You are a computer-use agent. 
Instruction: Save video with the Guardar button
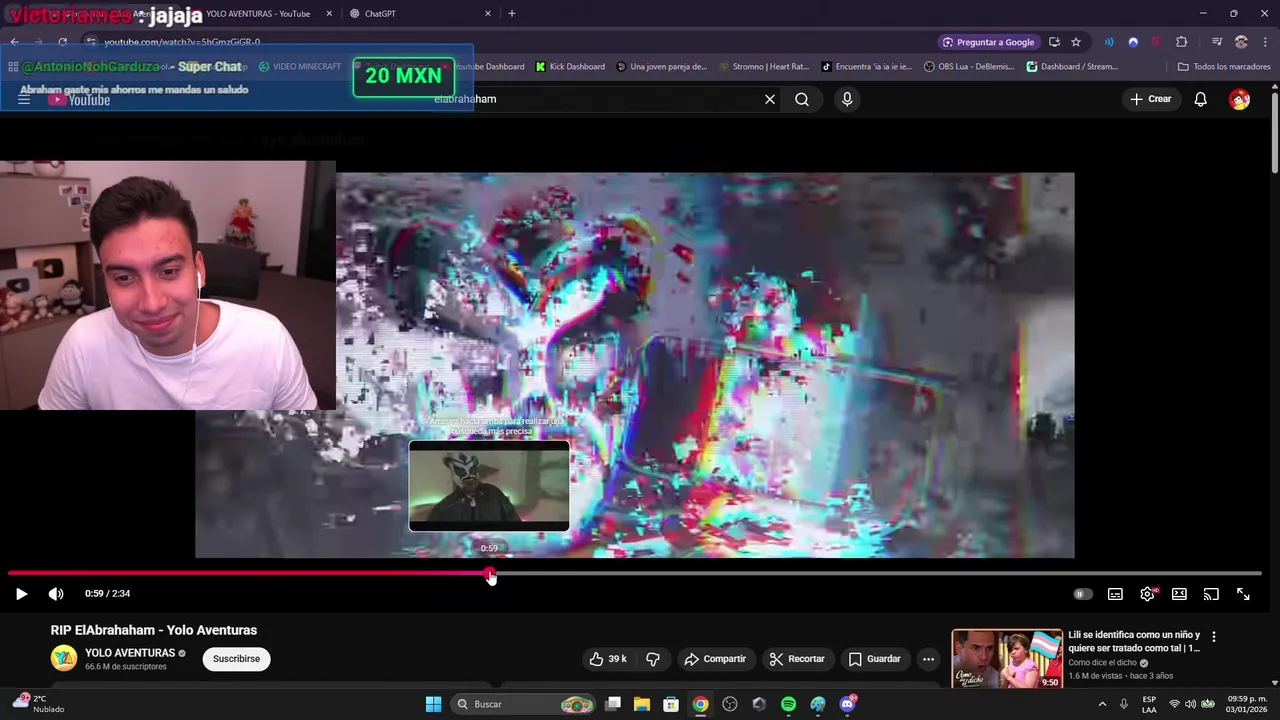875,659
